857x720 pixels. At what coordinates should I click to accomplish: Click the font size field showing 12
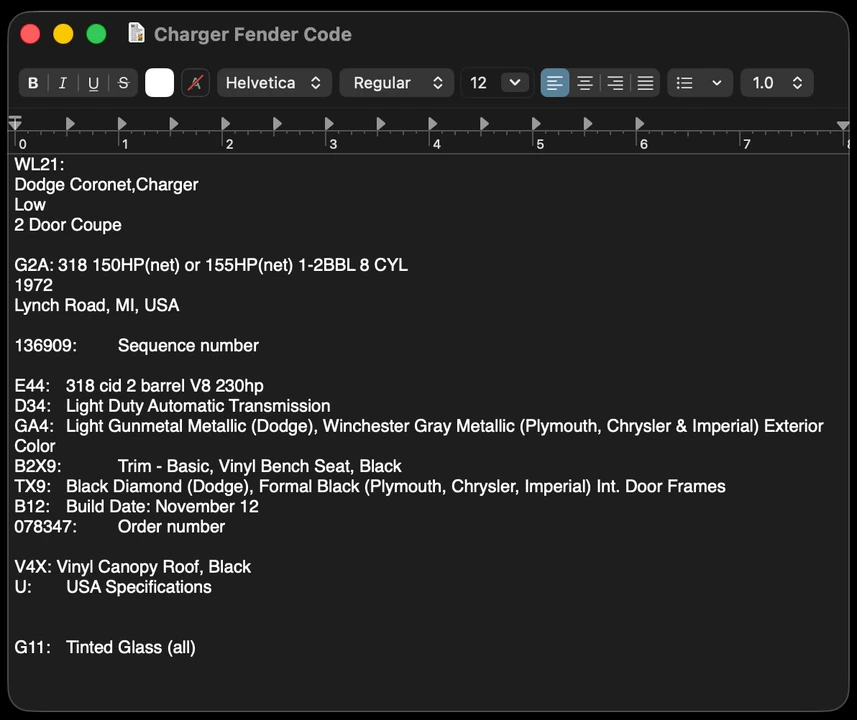coord(479,83)
